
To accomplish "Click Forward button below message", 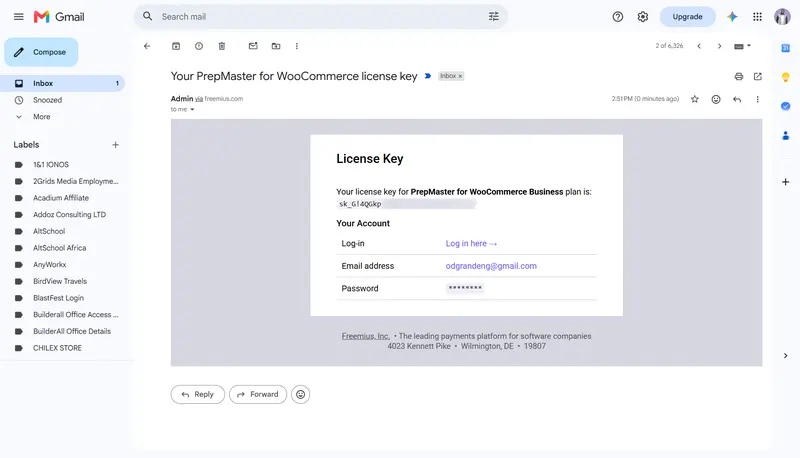I will [258, 394].
